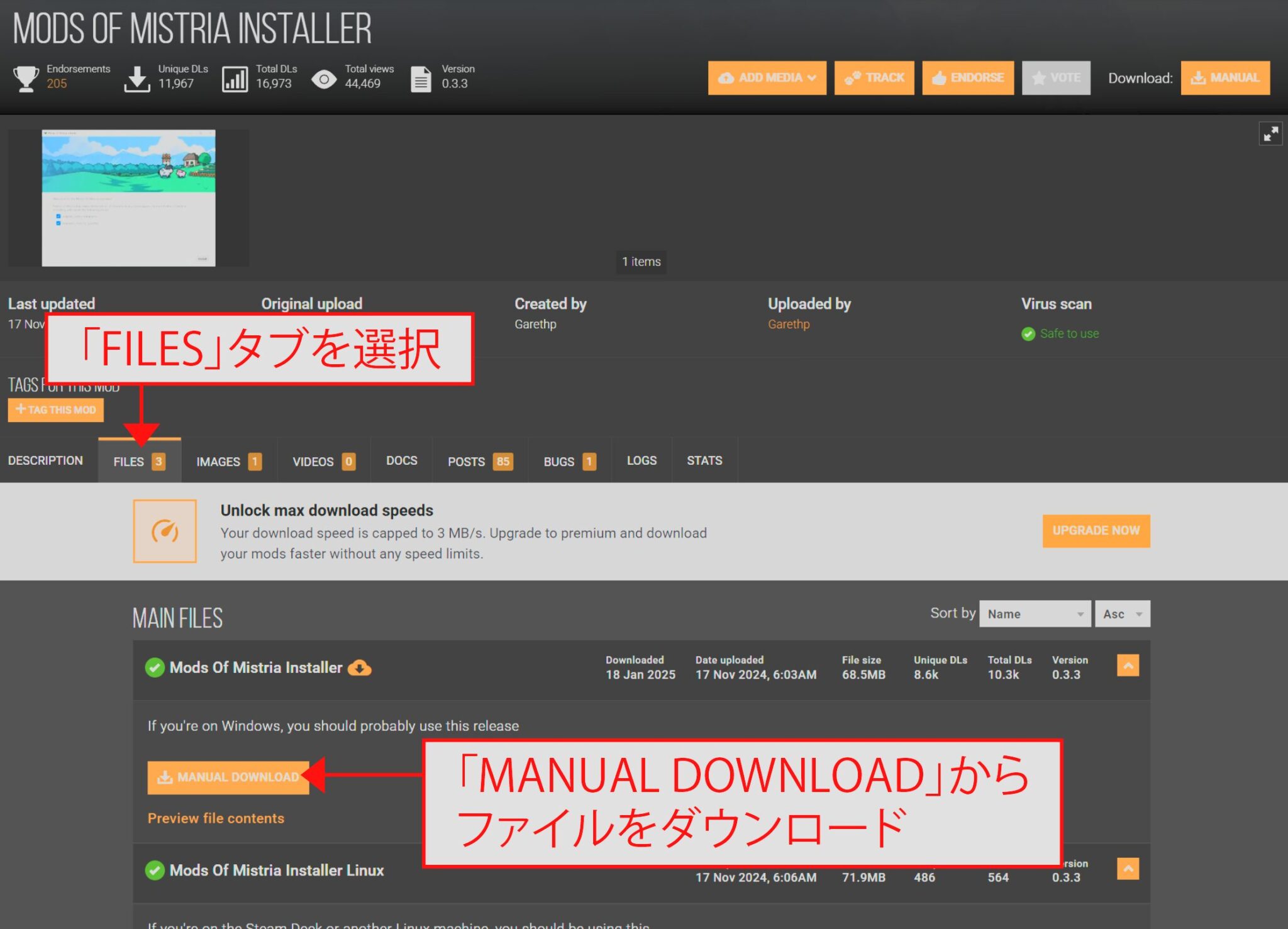The image size is (1288, 929).
Task: Open the gallery fullscreen expand icon
Action: click(1271, 133)
